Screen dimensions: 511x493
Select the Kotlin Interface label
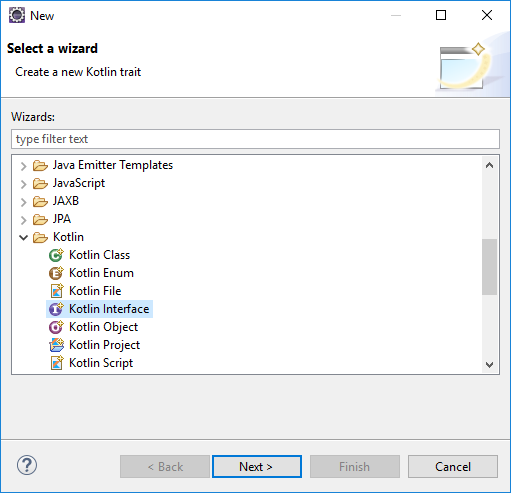[x=109, y=309]
